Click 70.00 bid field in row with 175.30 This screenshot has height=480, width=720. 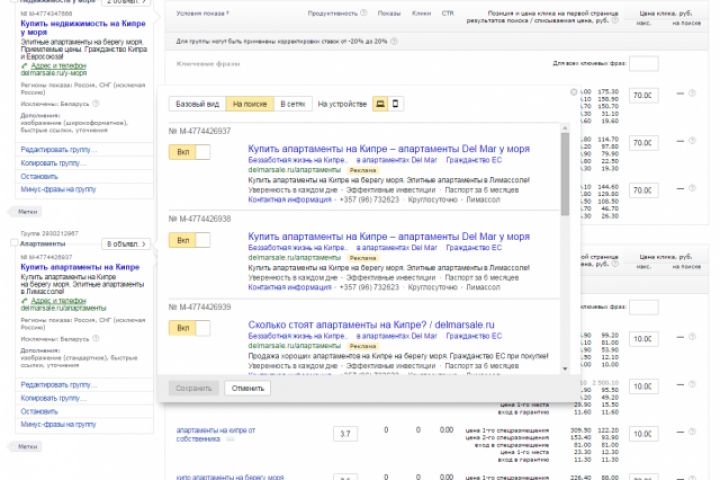644,95
